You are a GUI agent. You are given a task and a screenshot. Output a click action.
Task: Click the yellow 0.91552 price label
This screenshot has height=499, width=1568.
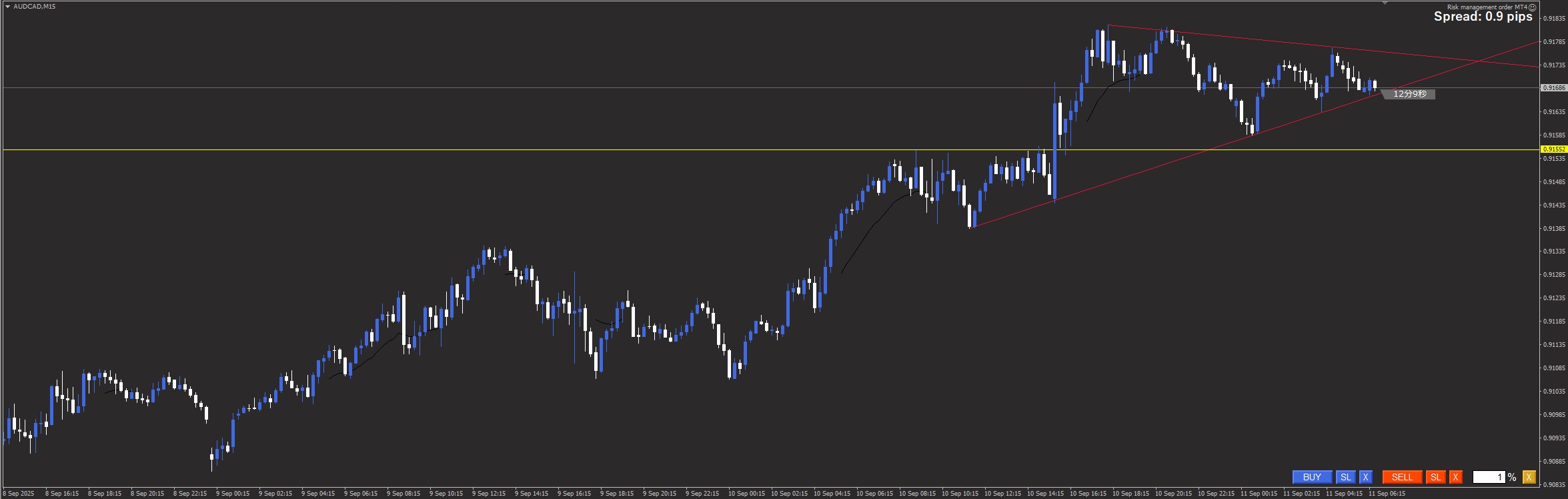pos(1554,149)
